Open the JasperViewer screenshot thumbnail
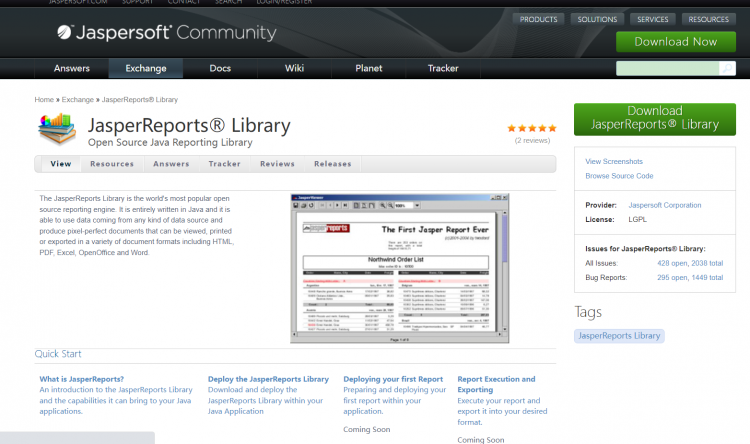The image size is (750, 444). (399, 268)
